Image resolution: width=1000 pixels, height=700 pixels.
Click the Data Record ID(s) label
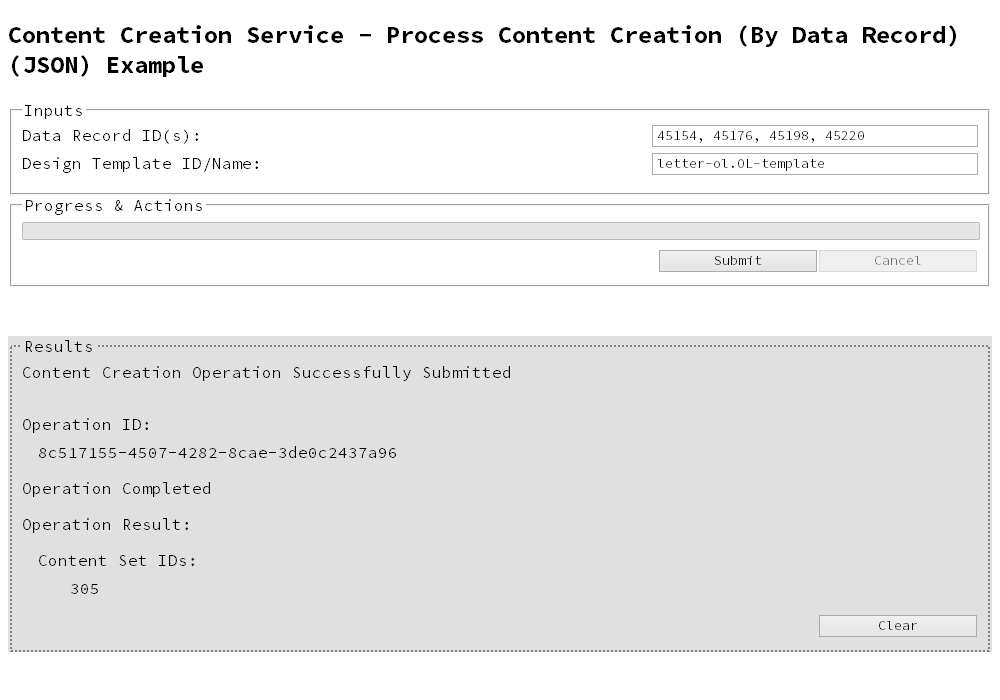(108, 135)
